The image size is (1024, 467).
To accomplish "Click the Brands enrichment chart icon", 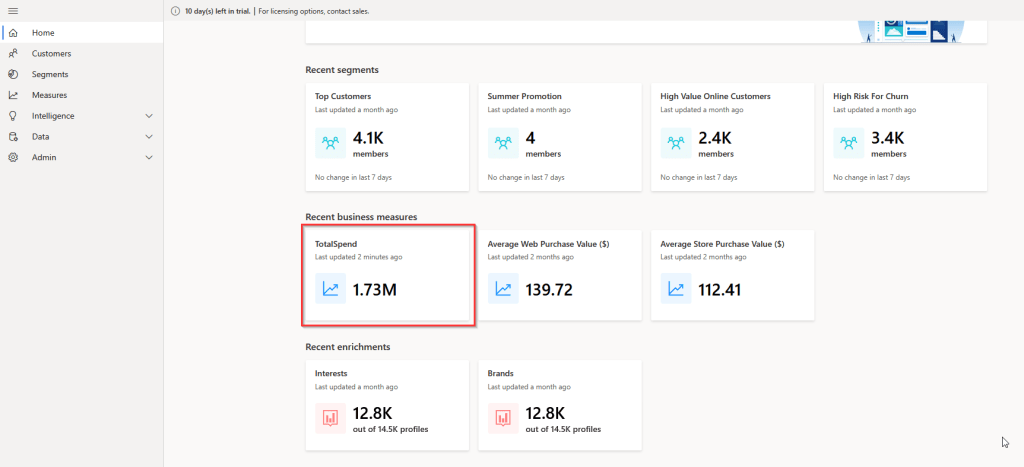I will click(504, 417).
